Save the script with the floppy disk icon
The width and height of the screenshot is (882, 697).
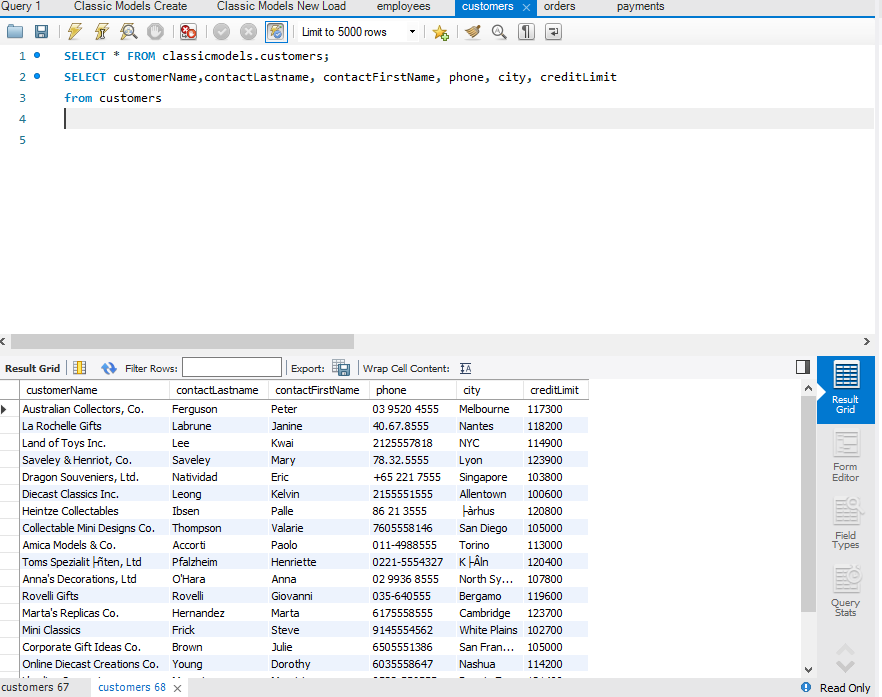41,32
